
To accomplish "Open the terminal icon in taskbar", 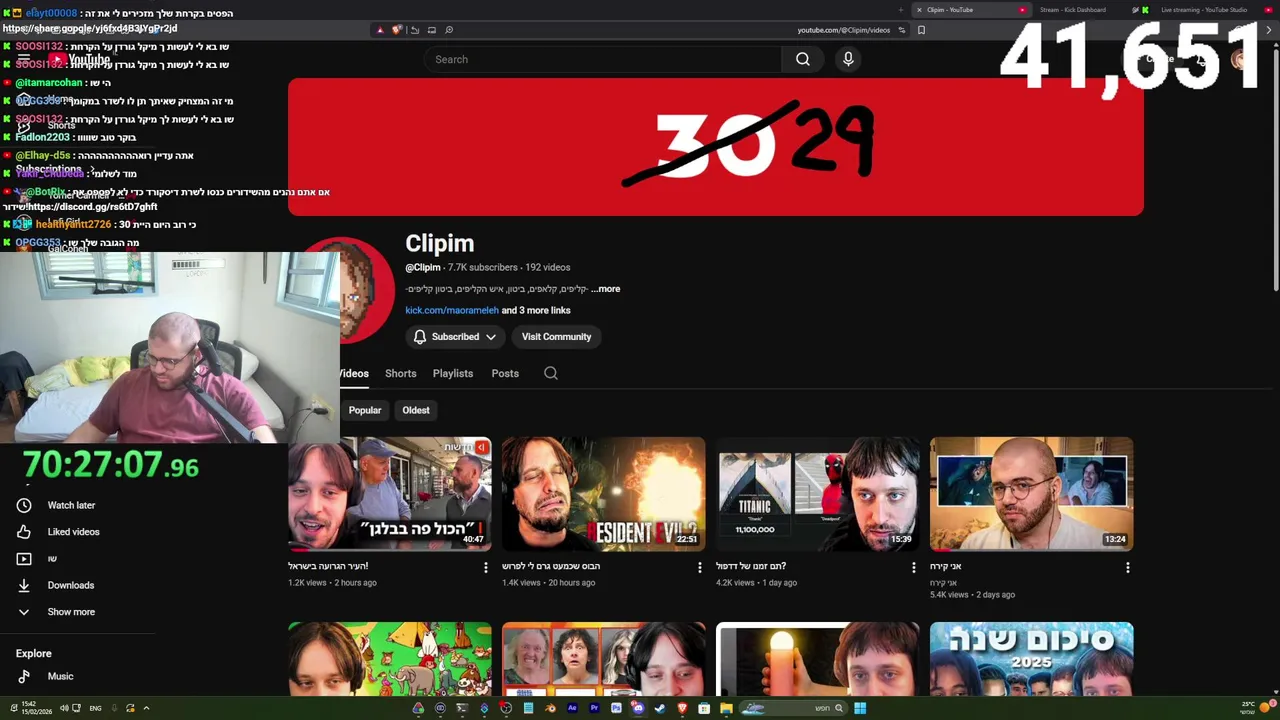I will (462, 708).
